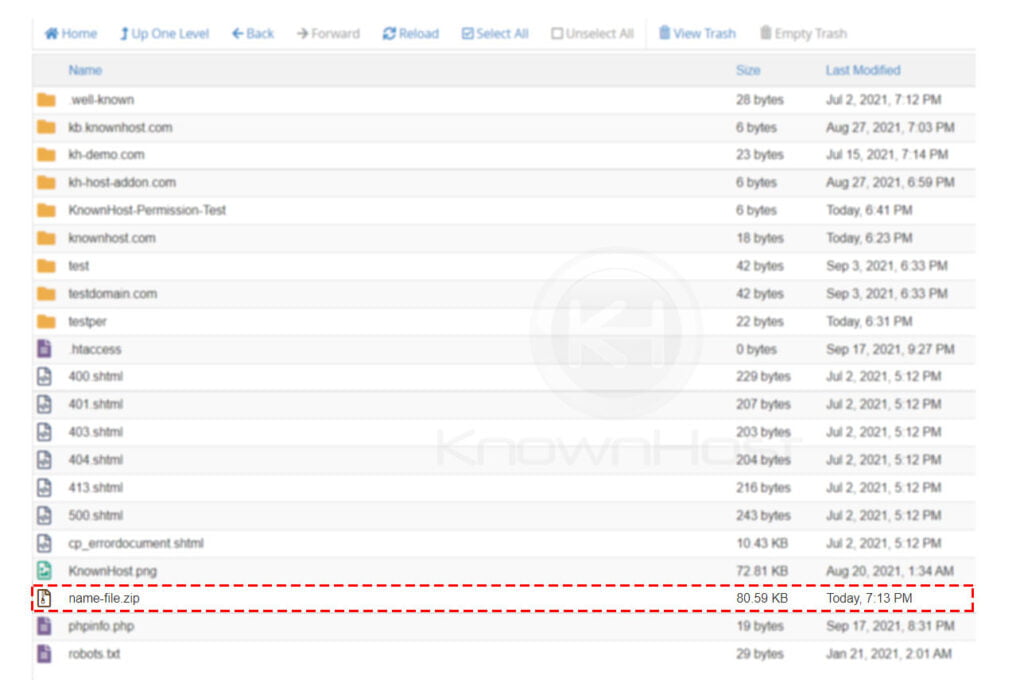Select the KnownHost.png file name
1024x698 pixels.
point(112,571)
